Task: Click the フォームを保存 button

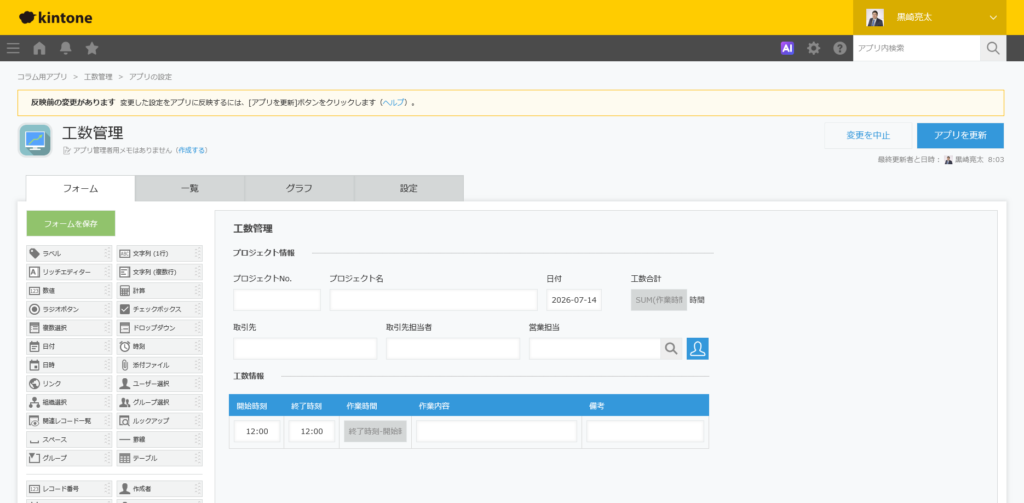Action: [x=71, y=223]
